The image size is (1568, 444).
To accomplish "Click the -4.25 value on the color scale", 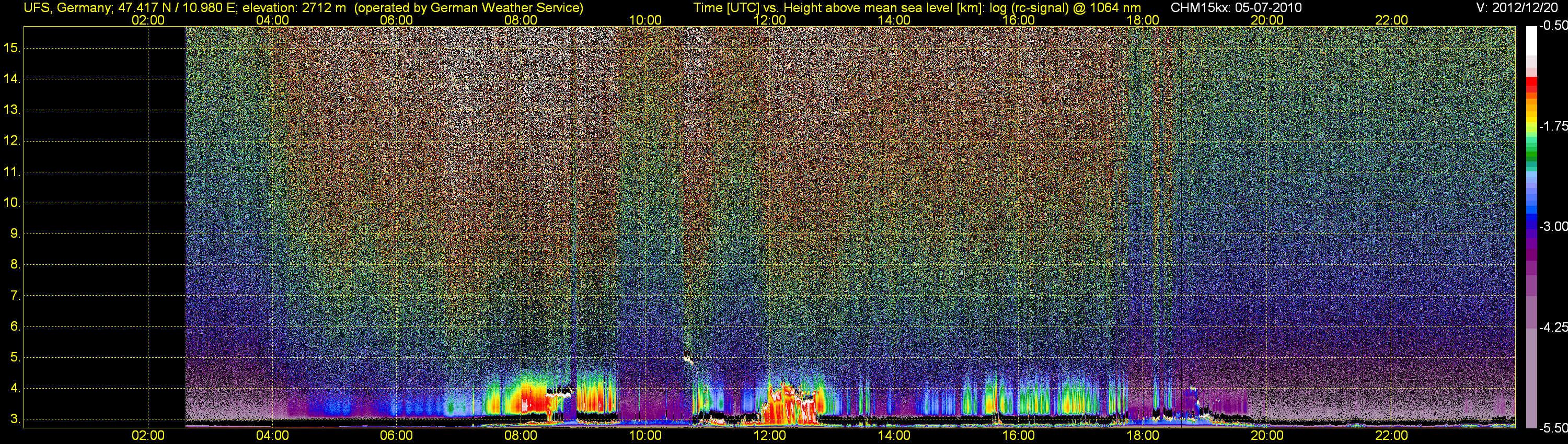I will 1553,327.
